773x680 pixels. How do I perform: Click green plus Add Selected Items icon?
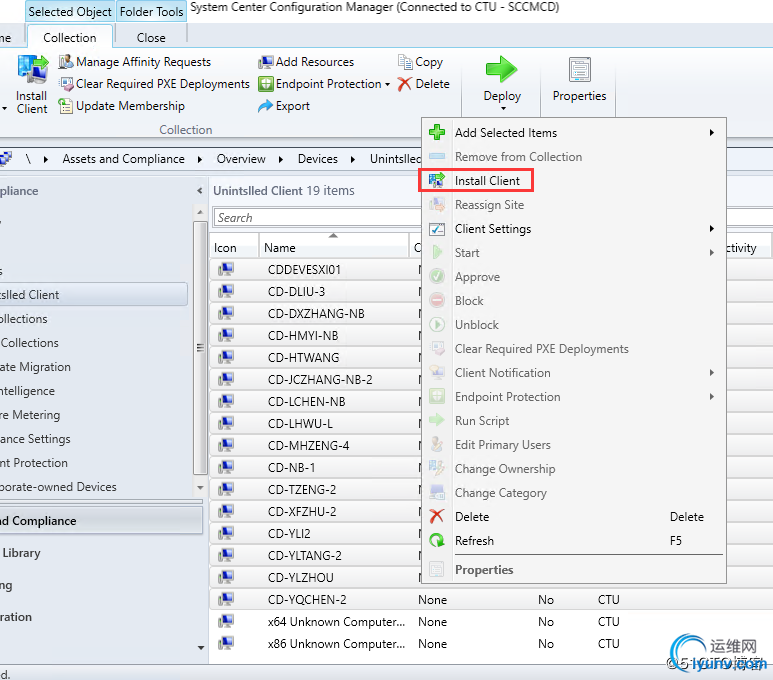[x=437, y=132]
